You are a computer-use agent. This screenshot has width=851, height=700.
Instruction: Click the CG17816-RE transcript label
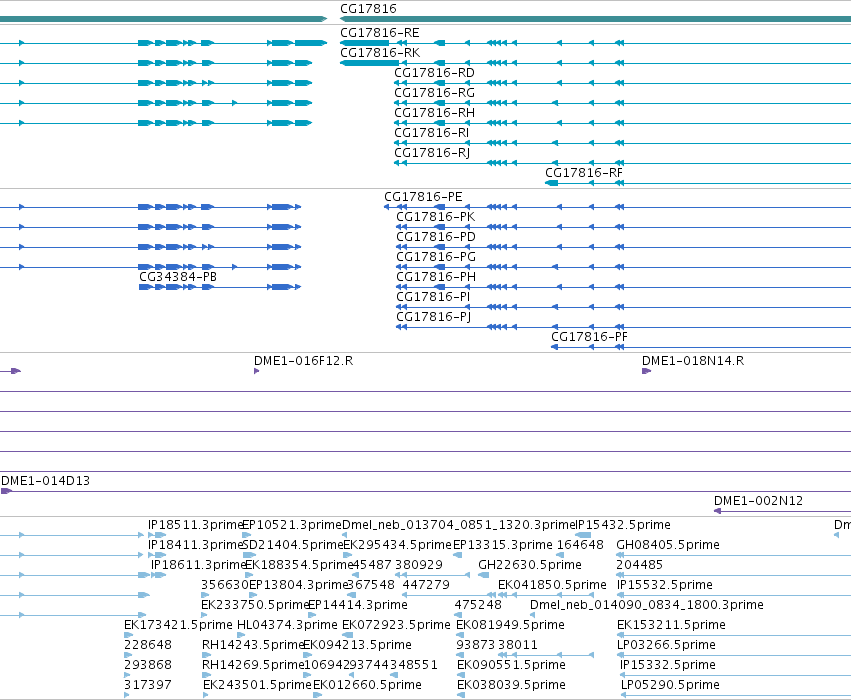[x=379, y=33]
